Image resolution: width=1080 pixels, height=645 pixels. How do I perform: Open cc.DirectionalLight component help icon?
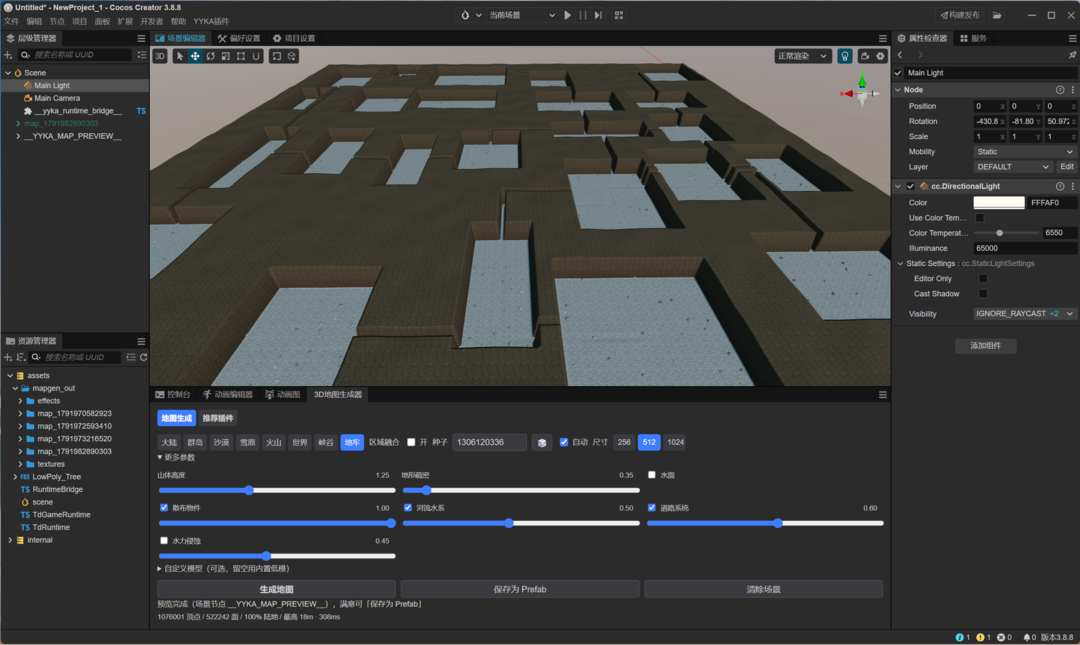(1060, 186)
